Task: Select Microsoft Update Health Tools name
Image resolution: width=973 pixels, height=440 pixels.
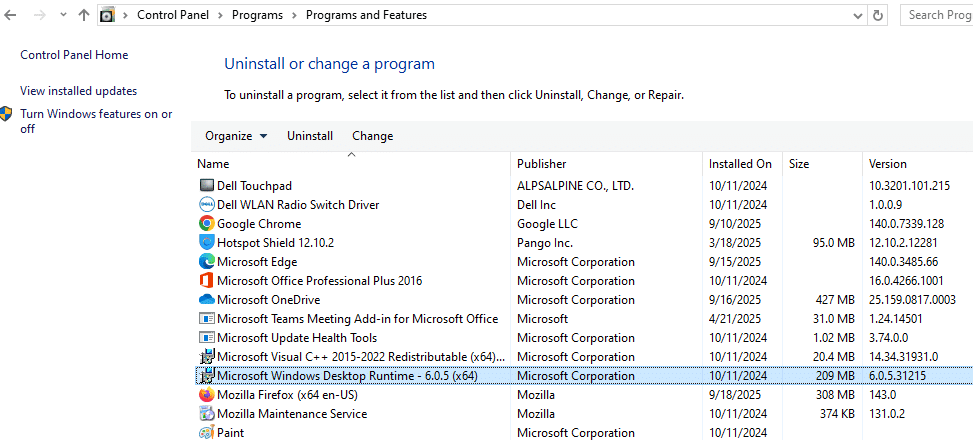Action: point(297,338)
